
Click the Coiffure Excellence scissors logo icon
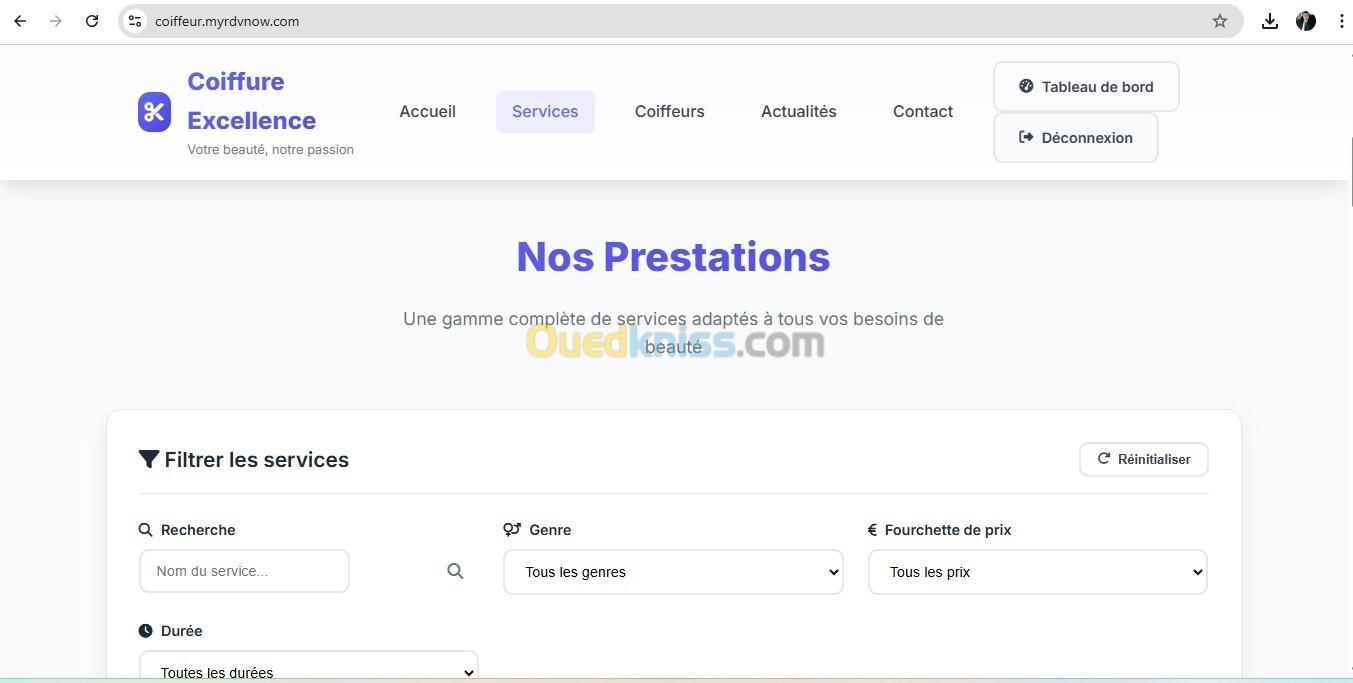154,112
